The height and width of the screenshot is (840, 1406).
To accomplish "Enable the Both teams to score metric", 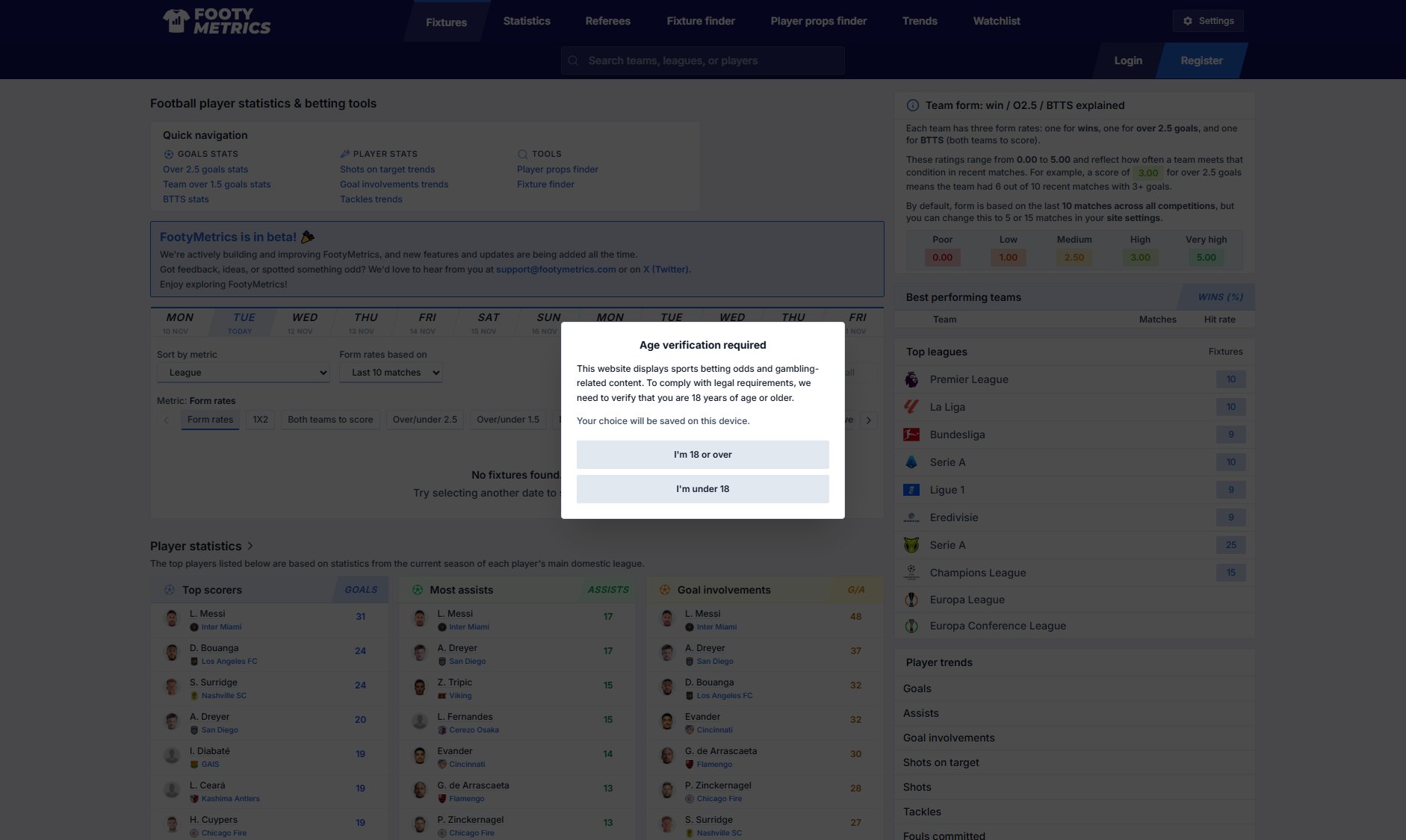I will tap(329, 420).
